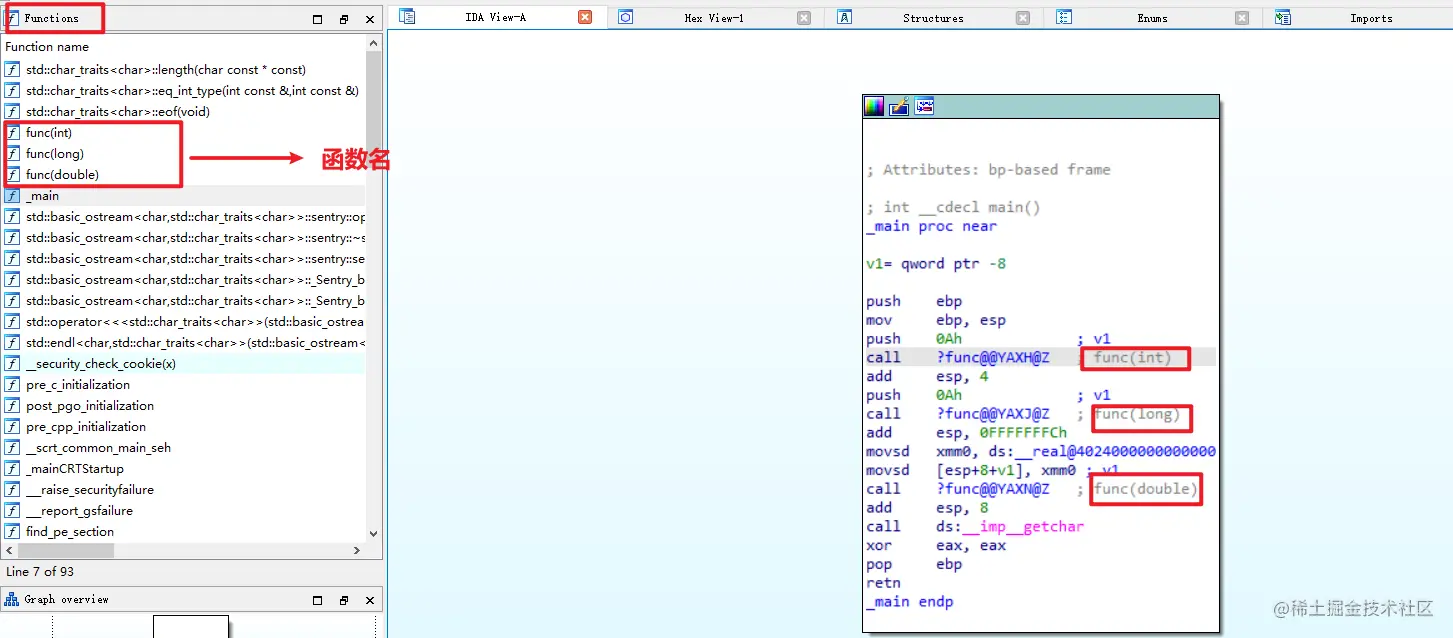Close the IDA View-A tab
The width and height of the screenshot is (1453, 638).
tap(585, 17)
